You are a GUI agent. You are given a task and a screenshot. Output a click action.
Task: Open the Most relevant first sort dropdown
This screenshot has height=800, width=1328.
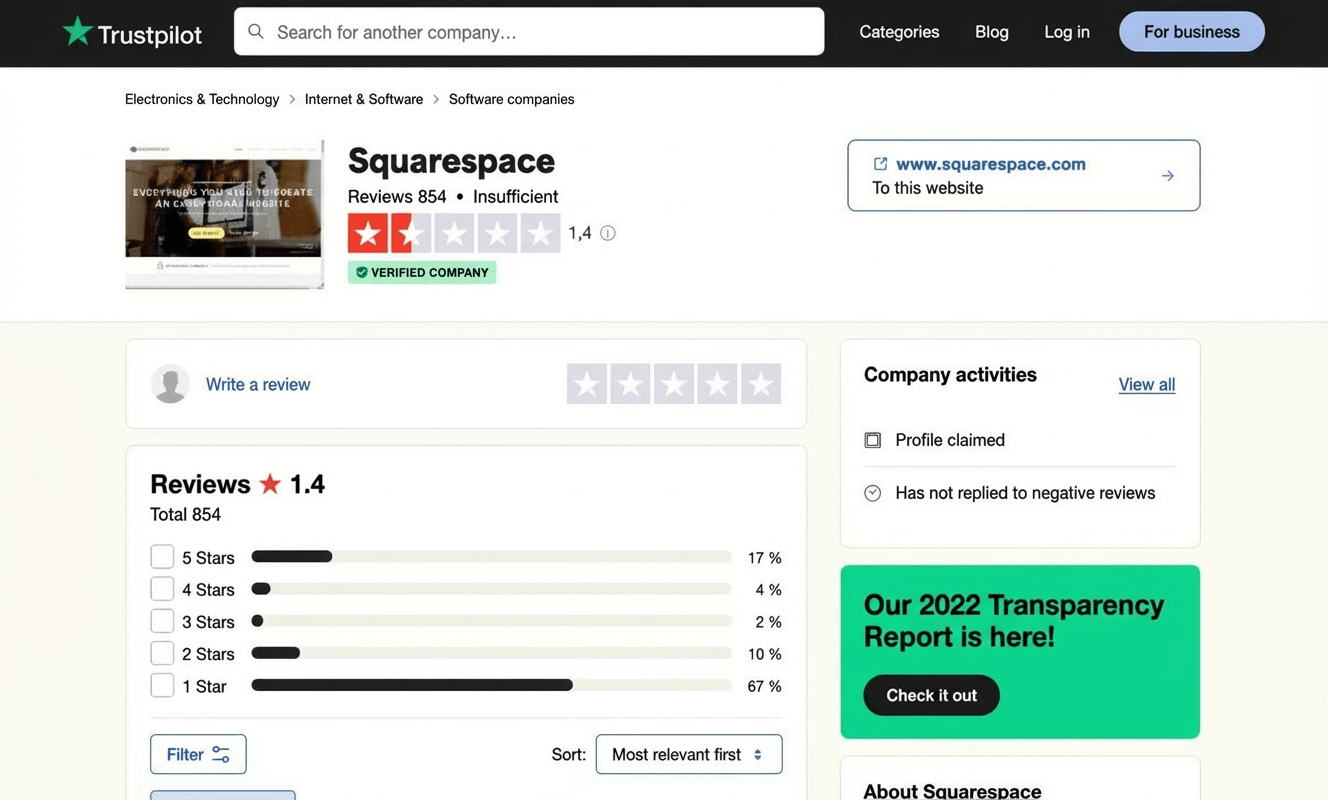[688, 754]
